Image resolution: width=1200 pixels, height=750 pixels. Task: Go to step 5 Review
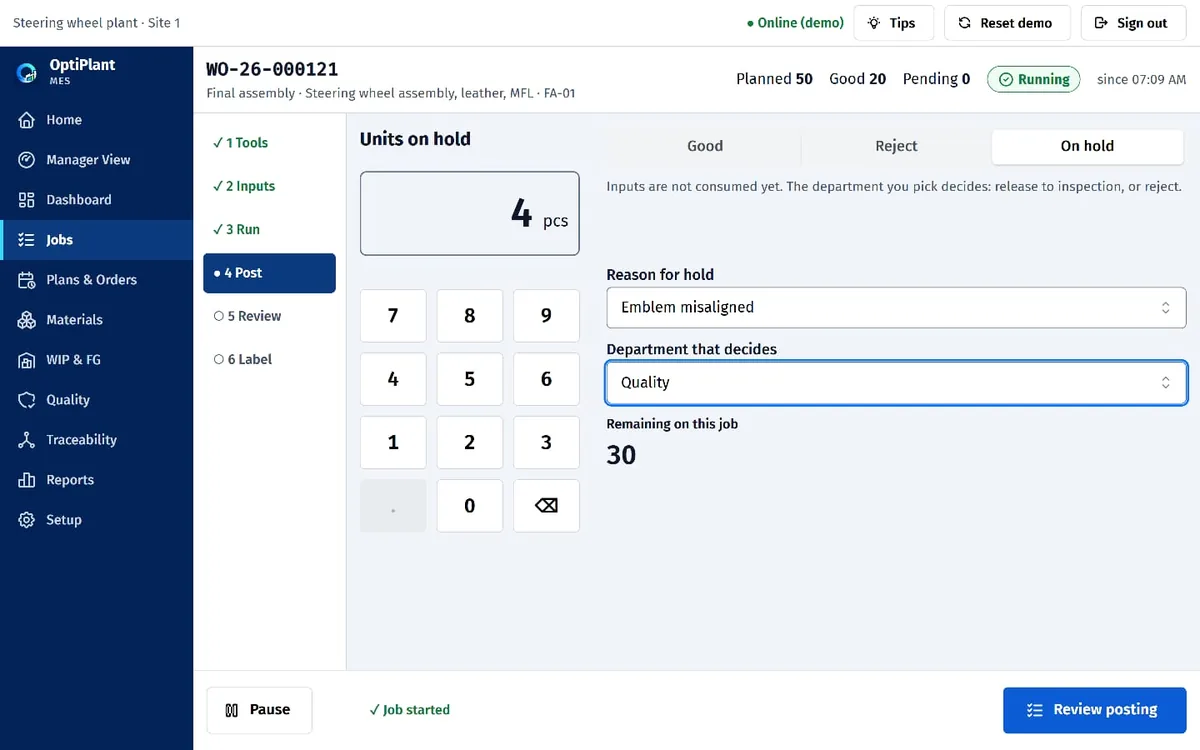[269, 316]
